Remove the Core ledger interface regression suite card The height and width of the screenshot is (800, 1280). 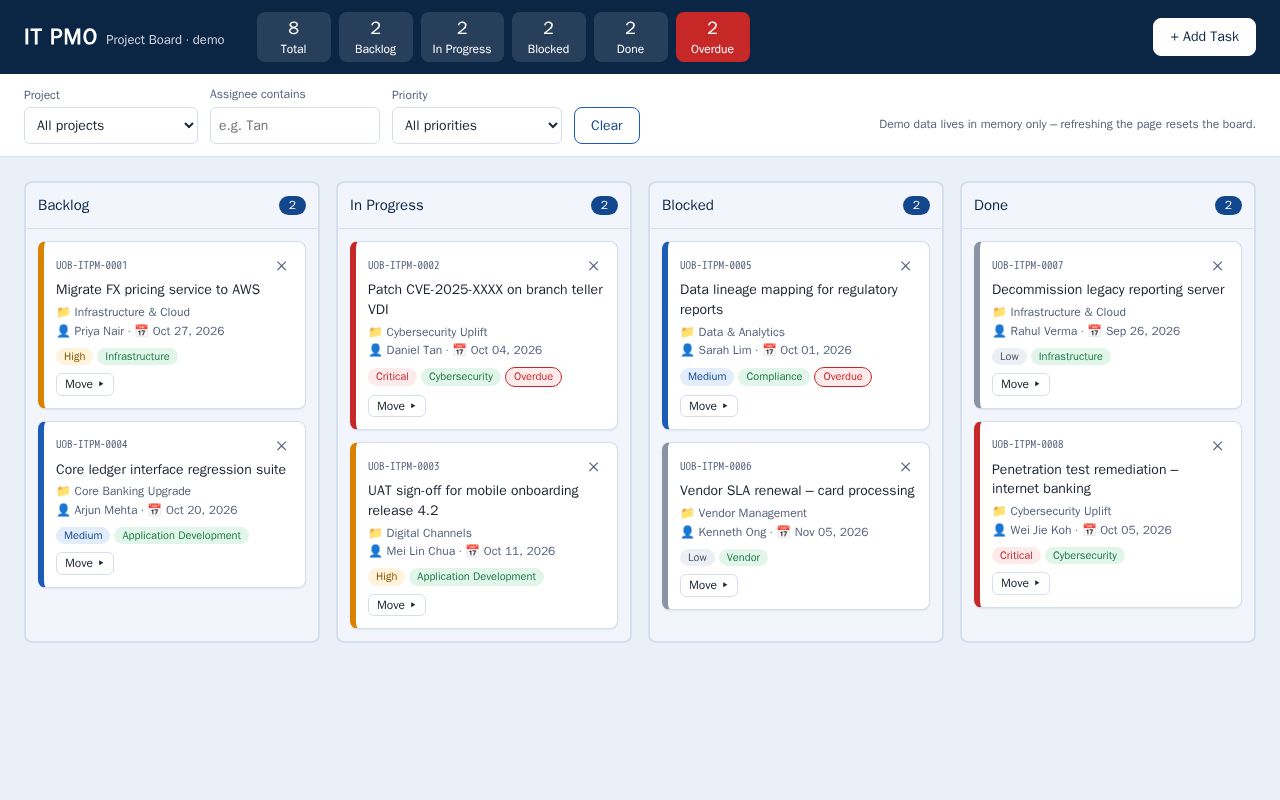coord(281,446)
